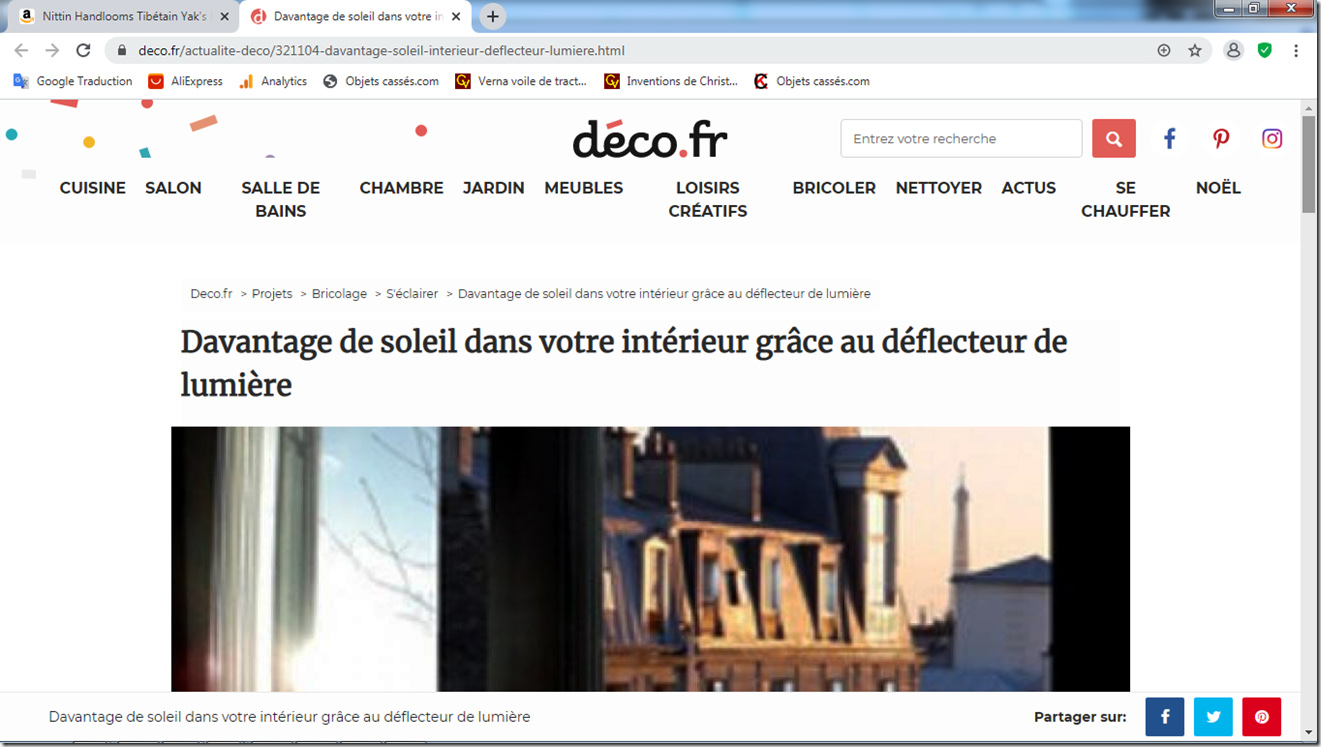Open first Objets cassés.com bookmark with globe icon
Viewport: 1321px width, 747px height.
(381, 81)
